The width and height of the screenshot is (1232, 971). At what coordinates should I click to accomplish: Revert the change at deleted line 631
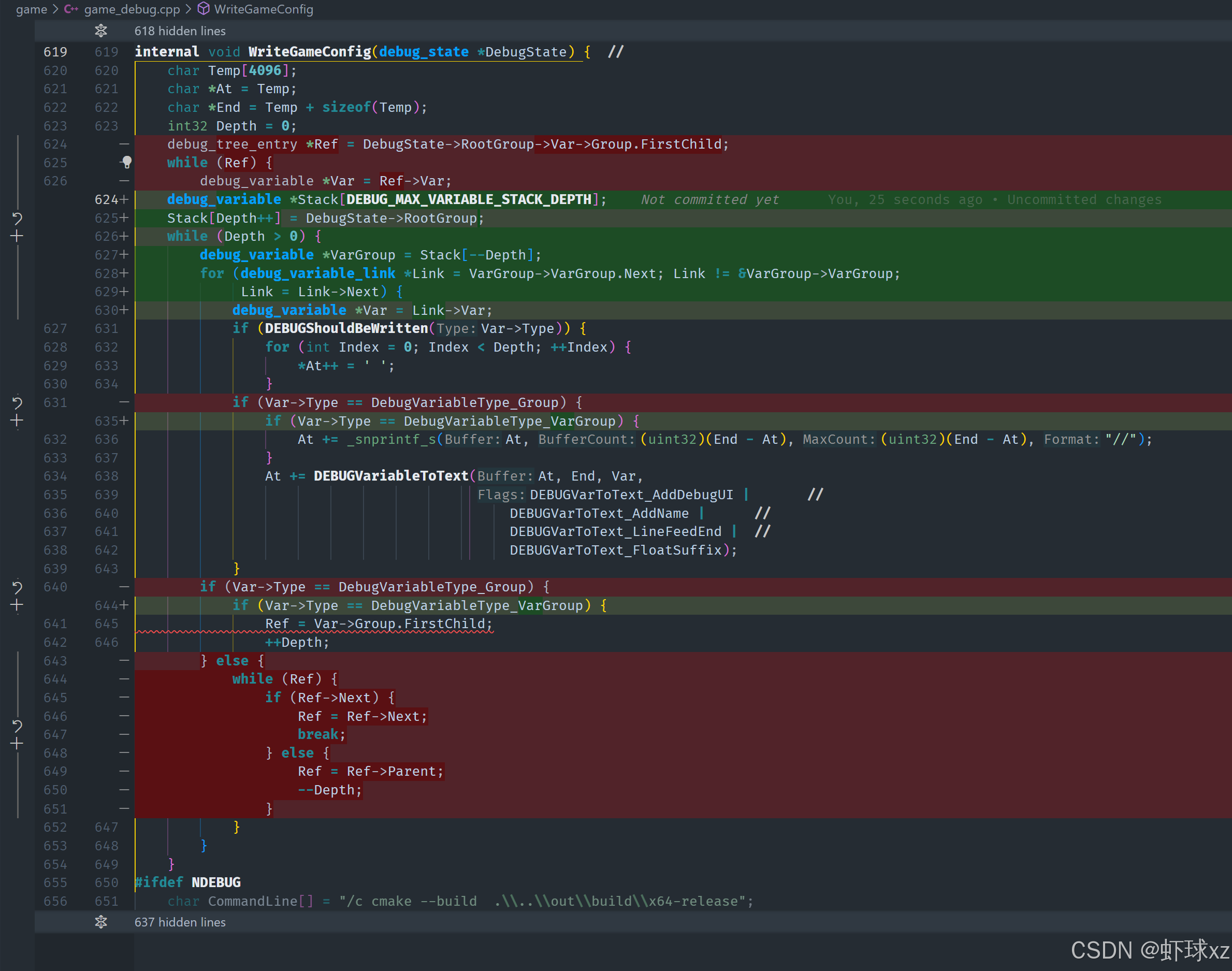[17, 402]
